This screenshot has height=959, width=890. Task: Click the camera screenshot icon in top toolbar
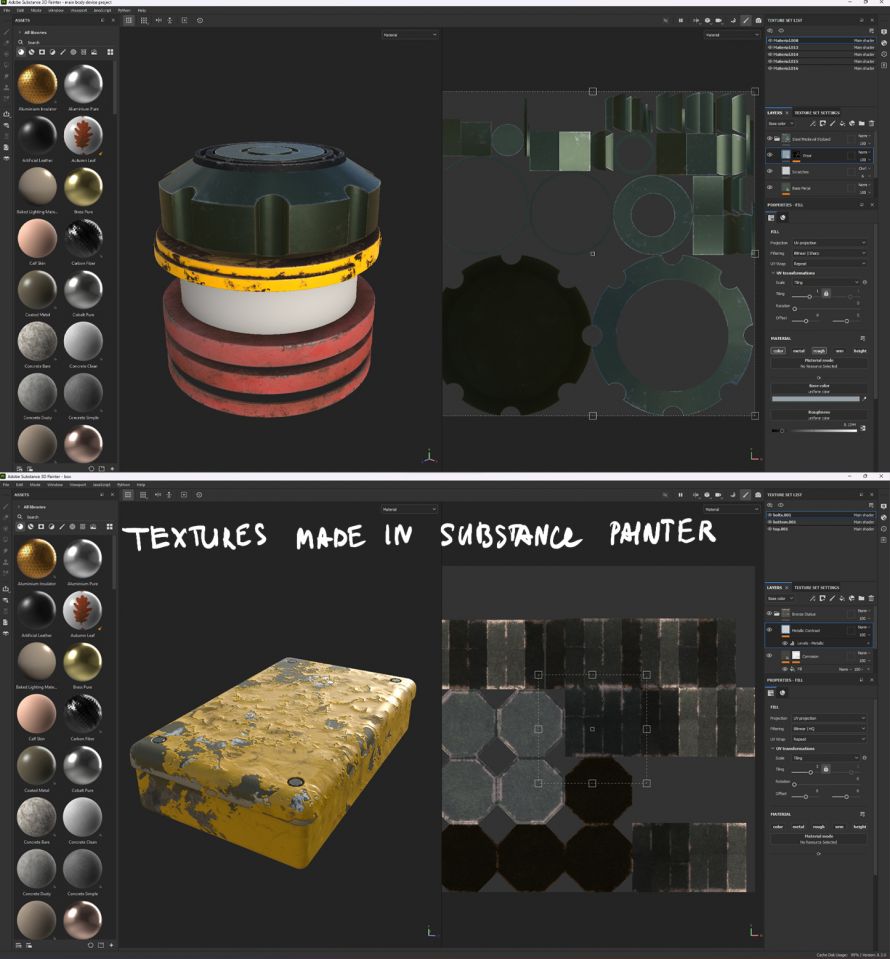pos(758,20)
